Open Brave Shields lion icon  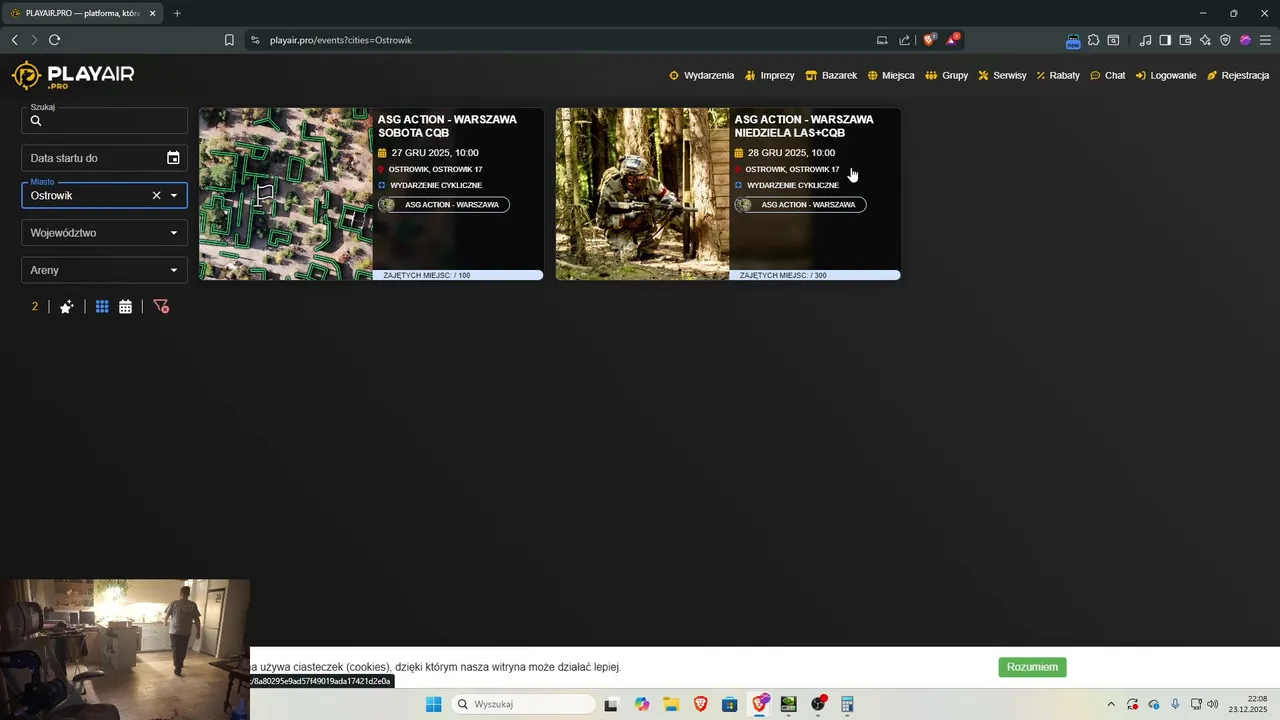pyautogui.click(x=929, y=40)
